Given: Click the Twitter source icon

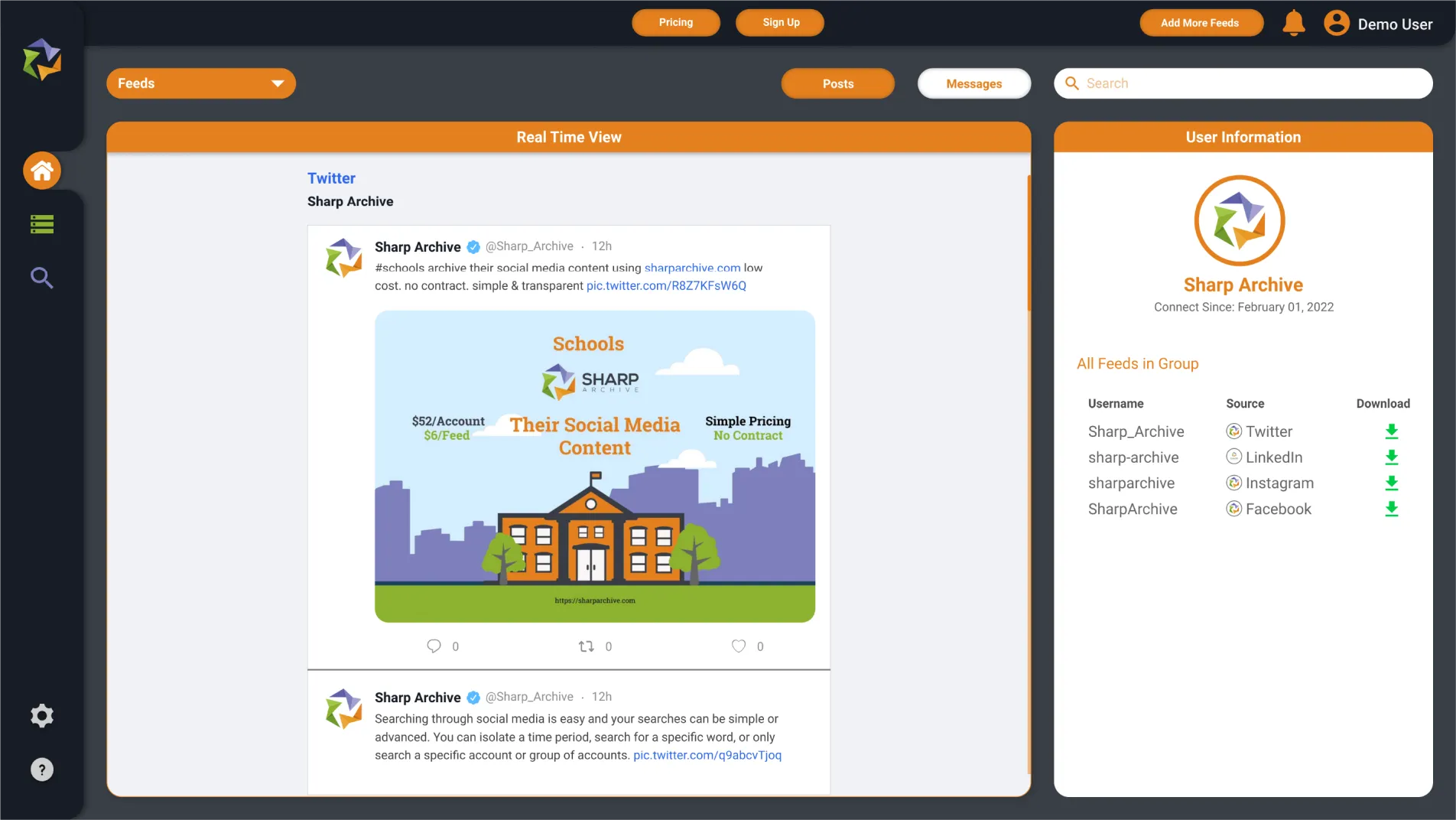Looking at the screenshot, I should pos(1234,431).
